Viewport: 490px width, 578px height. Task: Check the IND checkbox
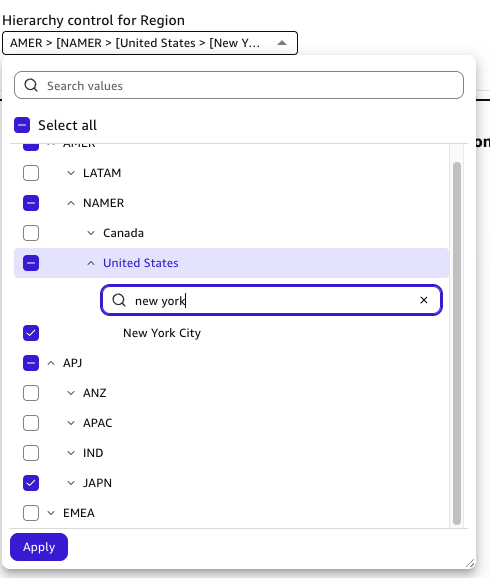coord(31,453)
